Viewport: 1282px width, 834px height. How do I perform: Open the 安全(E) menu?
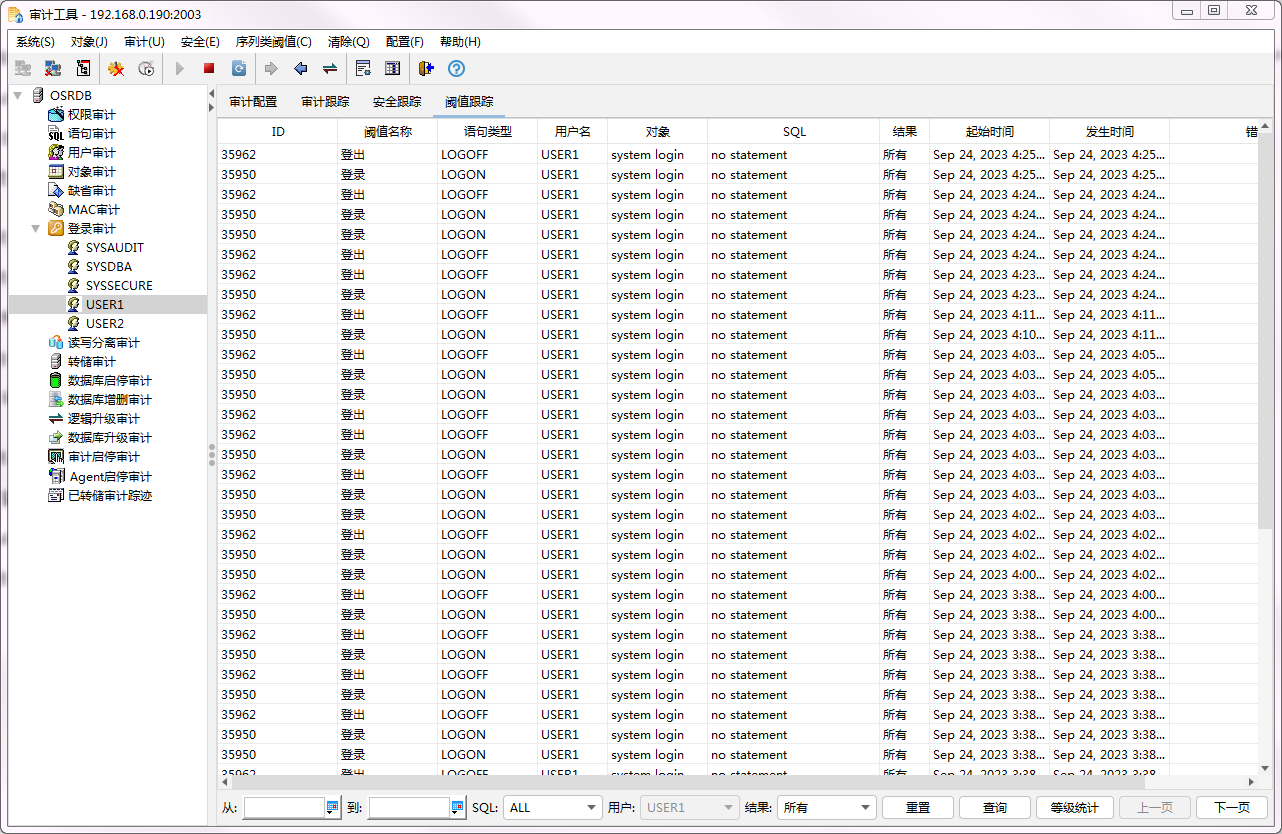[200, 42]
